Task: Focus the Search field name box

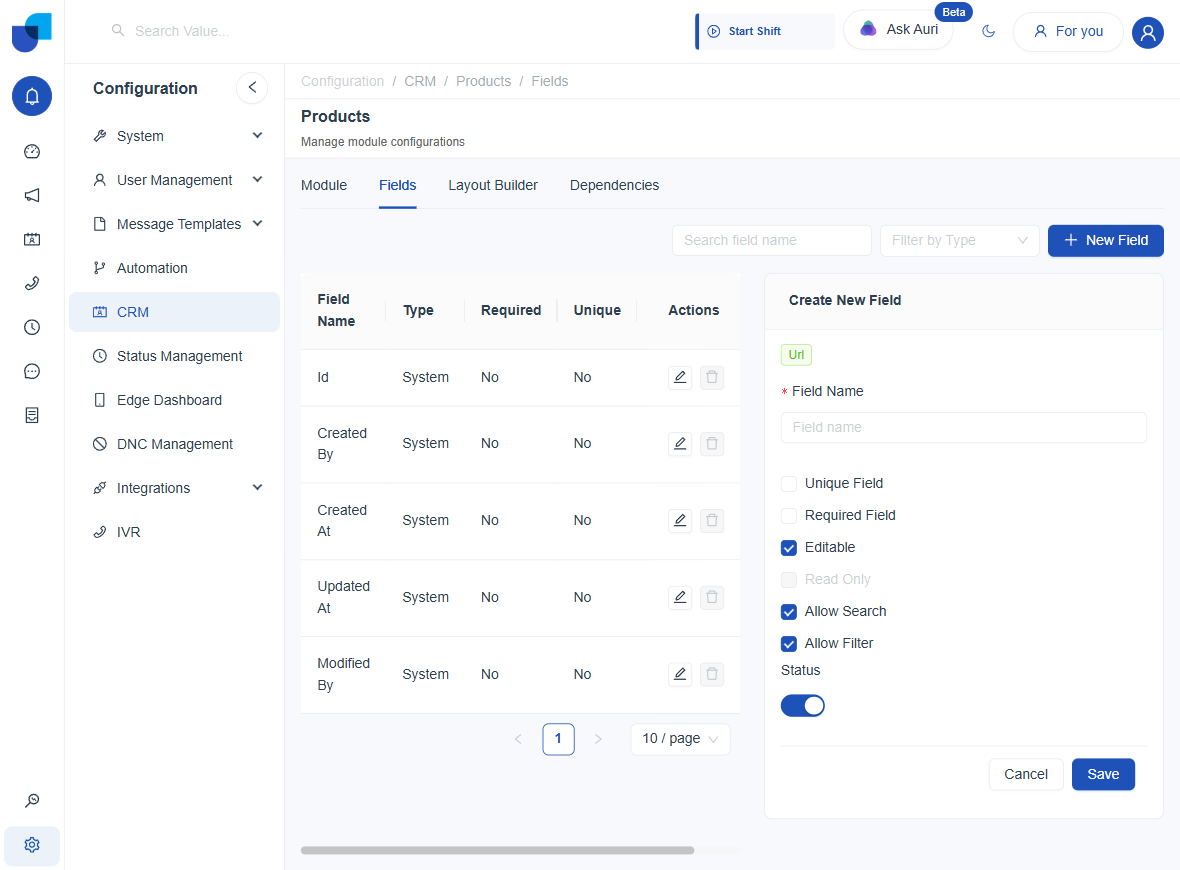Action: click(x=771, y=241)
